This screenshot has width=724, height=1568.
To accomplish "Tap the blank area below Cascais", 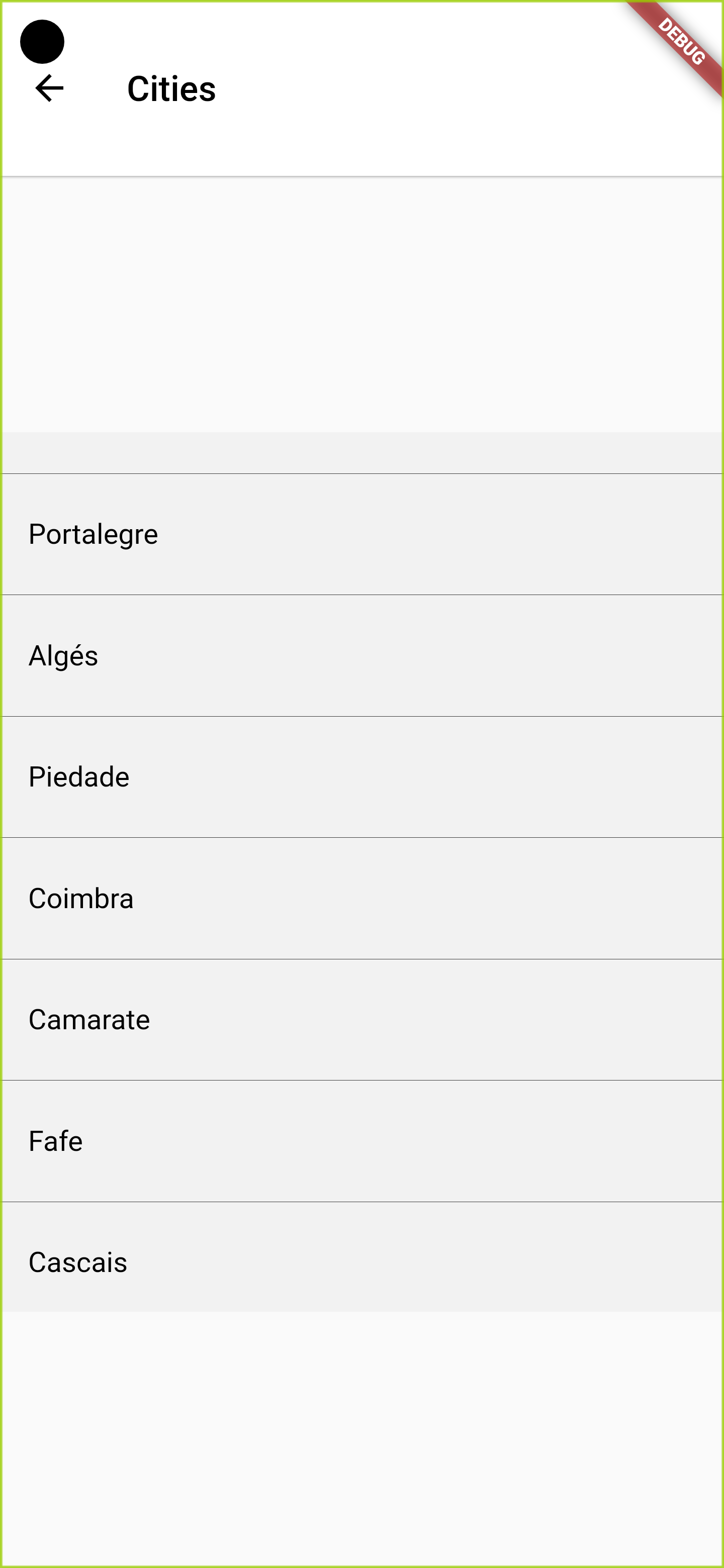I will coord(361,1438).
